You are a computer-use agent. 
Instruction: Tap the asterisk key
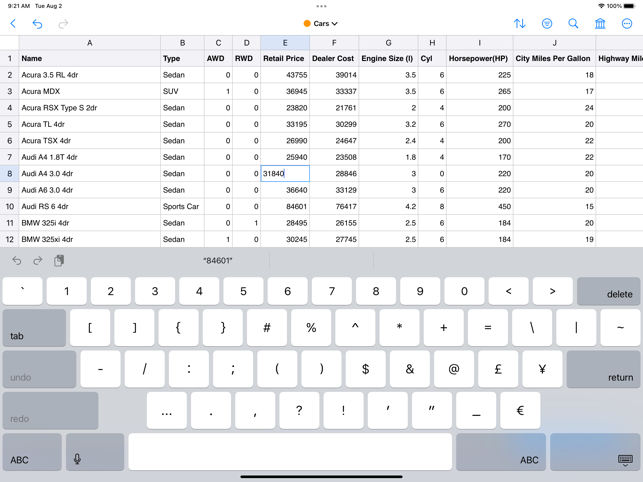[399, 328]
